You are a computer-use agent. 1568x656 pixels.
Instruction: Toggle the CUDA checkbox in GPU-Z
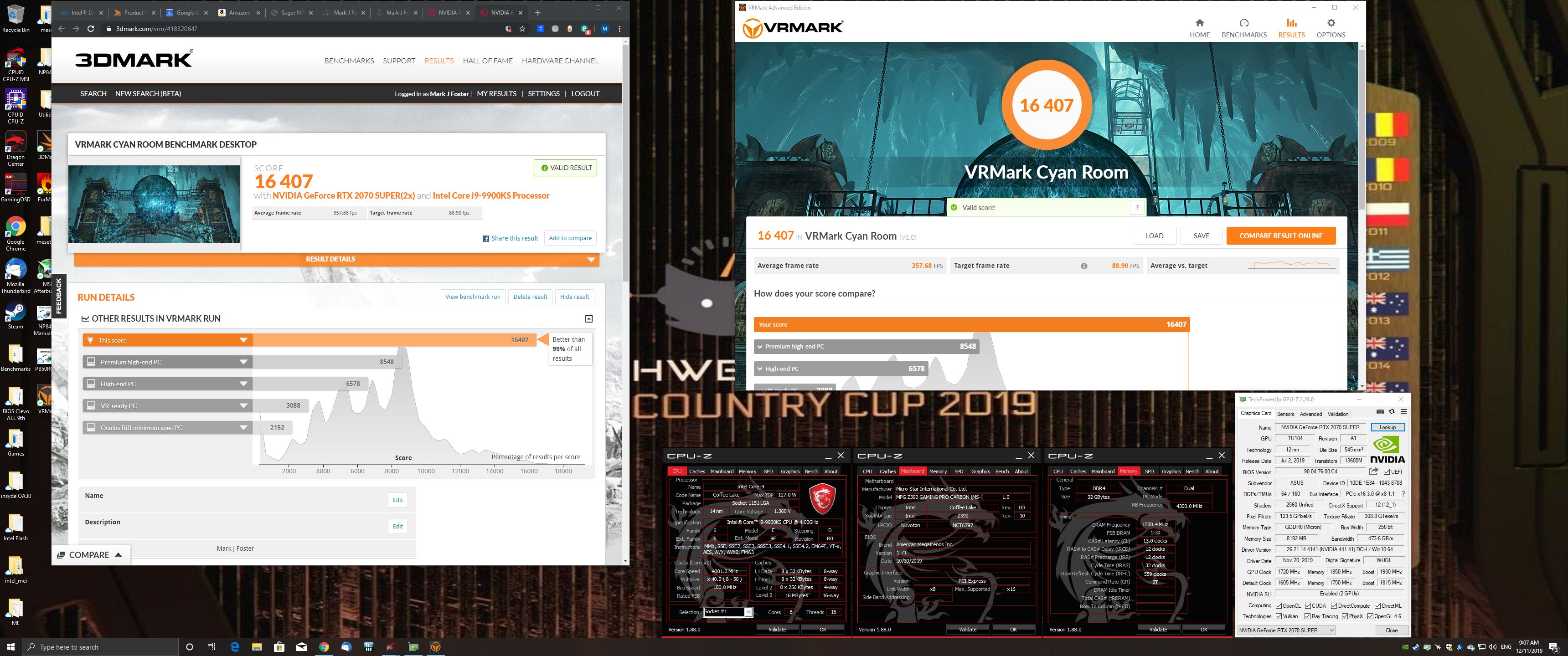(1308, 605)
